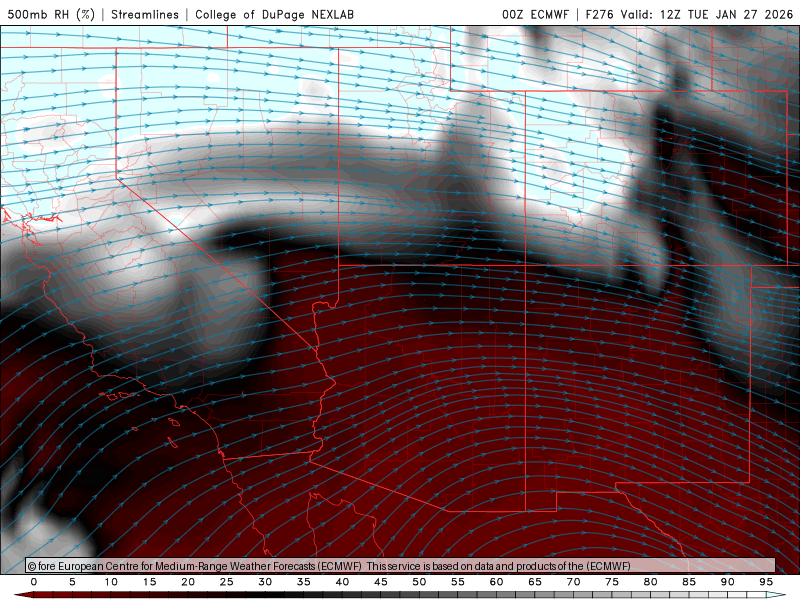Click the '95' label on the color scale
The height and width of the screenshot is (600, 800).
pyautogui.click(x=766, y=582)
